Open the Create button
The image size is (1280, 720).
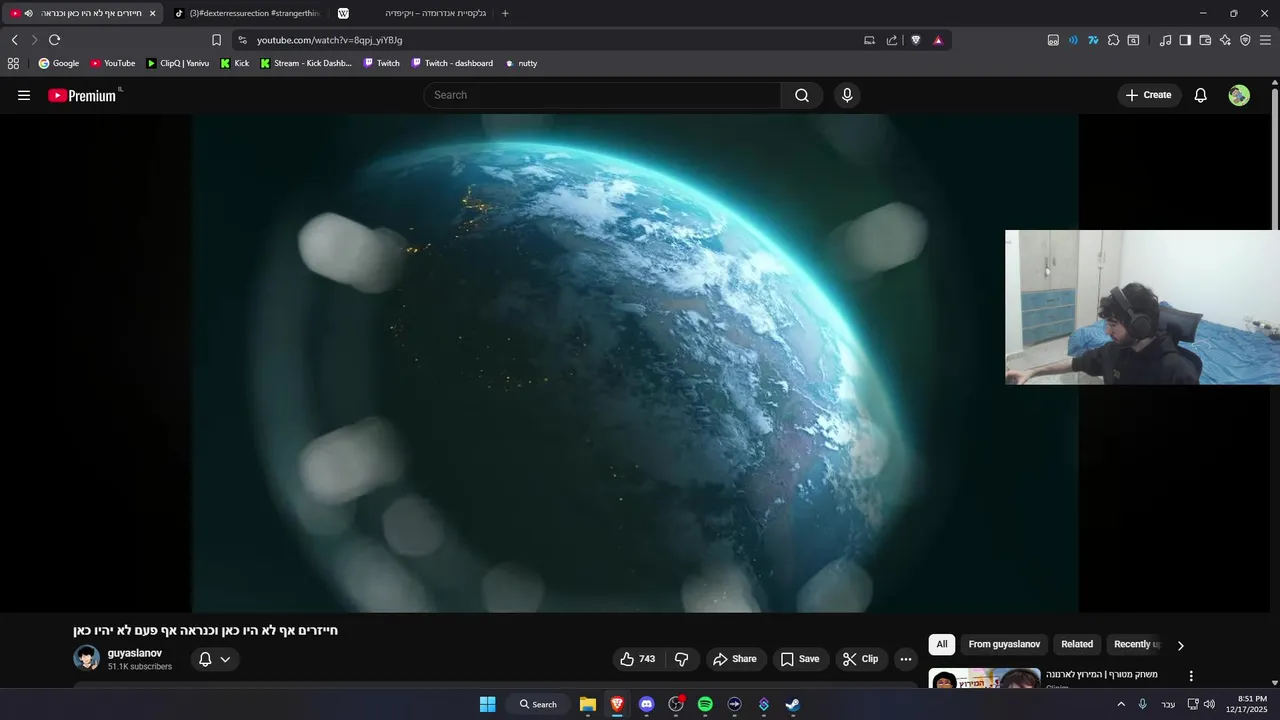tap(1148, 95)
